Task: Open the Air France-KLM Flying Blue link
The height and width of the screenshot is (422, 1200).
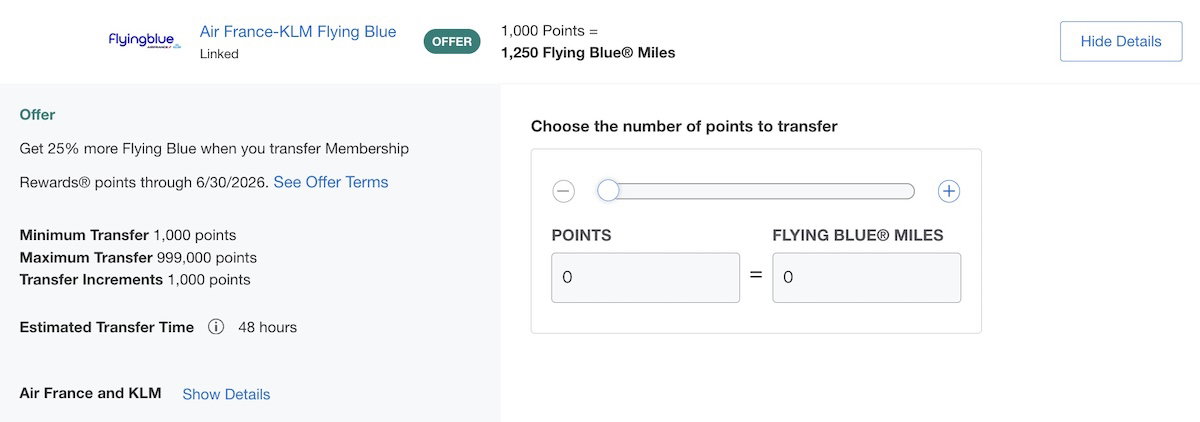Action: coord(298,31)
